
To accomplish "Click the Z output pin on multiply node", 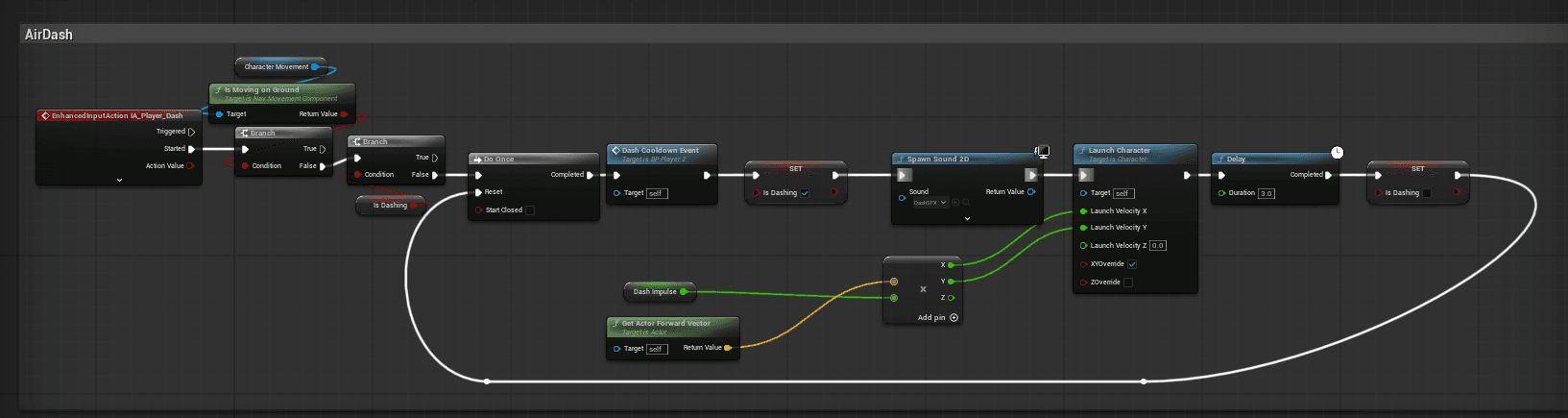I will coord(951,298).
